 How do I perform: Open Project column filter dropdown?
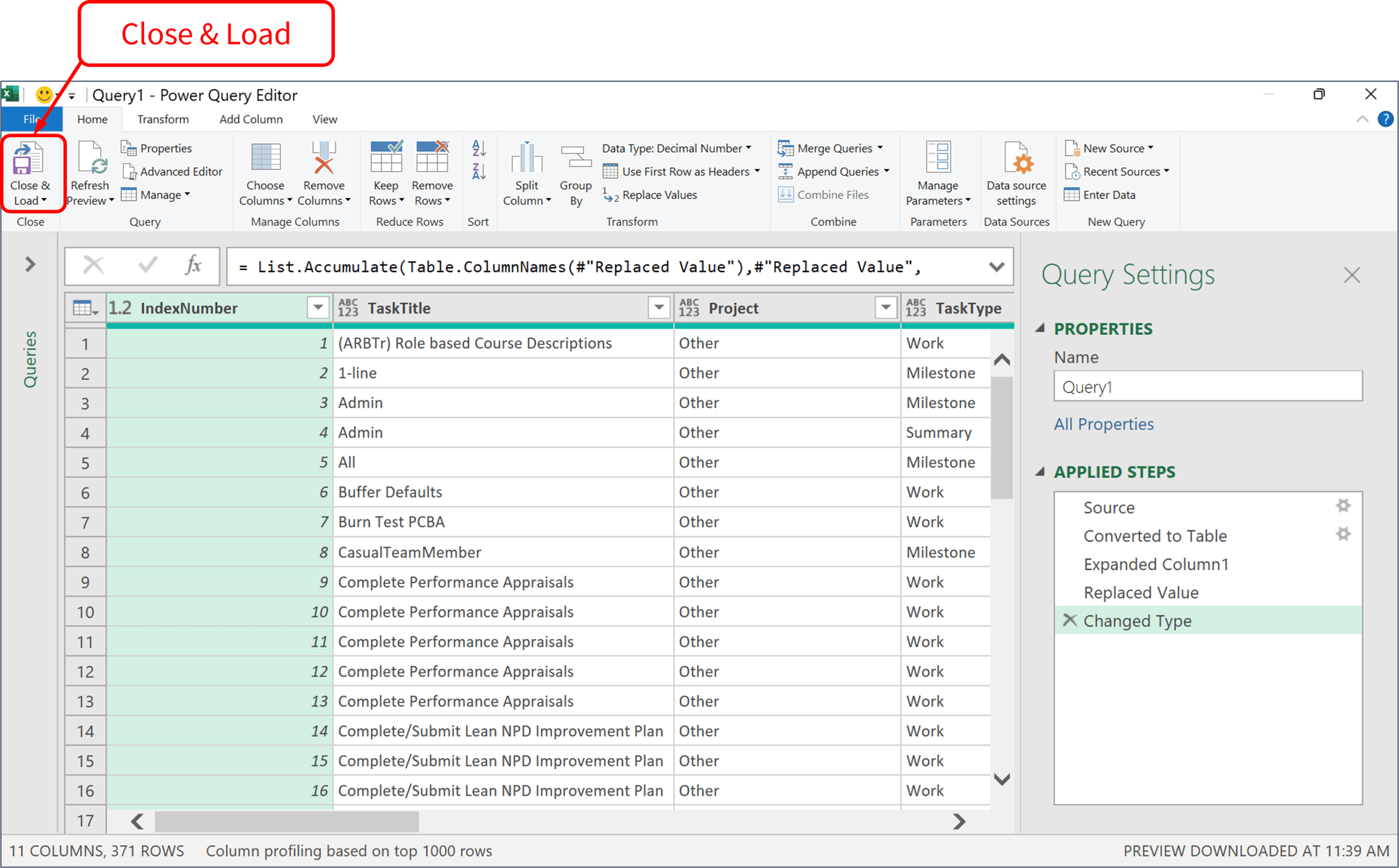point(885,307)
